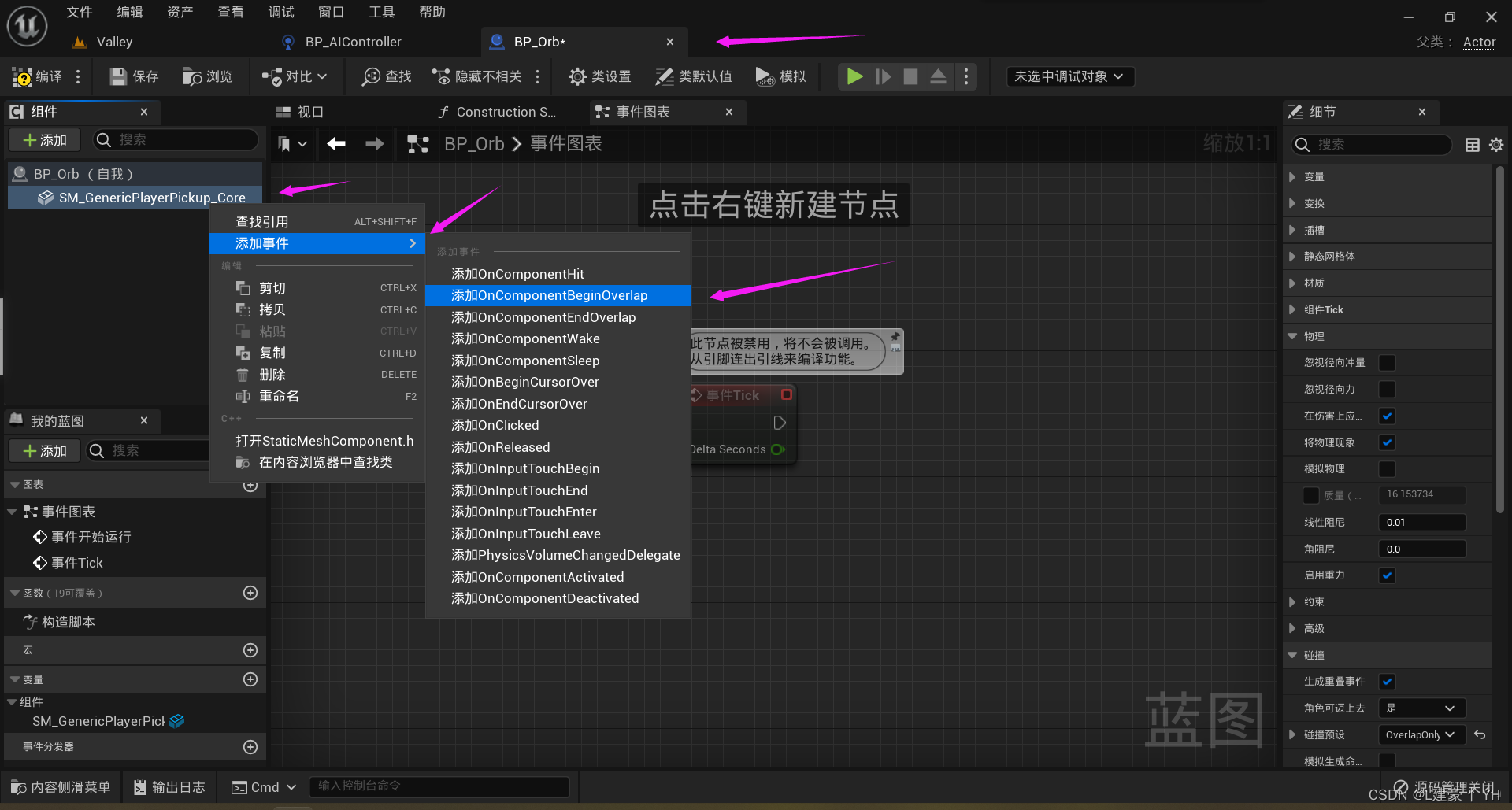The width and height of the screenshot is (1512, 810).
Task: Open the Content Drawer (内容侧滑菜单)
Action: [61, 787]
